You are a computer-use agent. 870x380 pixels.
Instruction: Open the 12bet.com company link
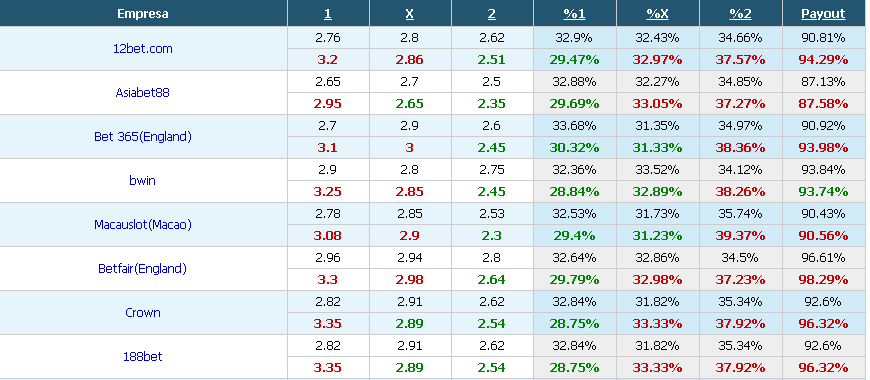pyautogui.click(x=143, y=49)
